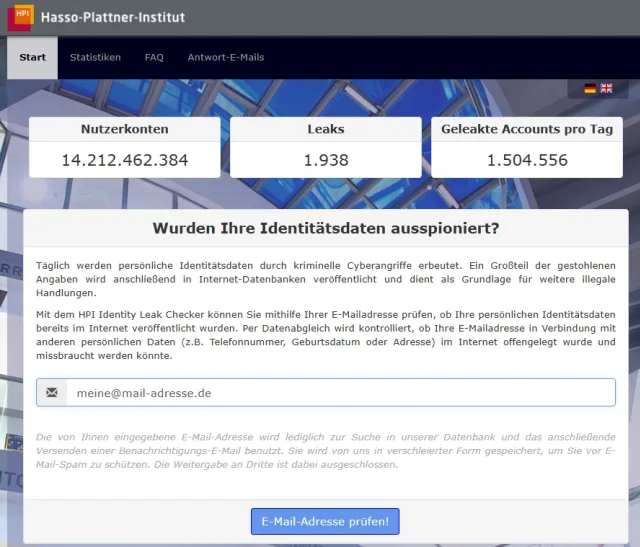Viewport: 640px width, 547px height.
Task: Click the HPI logo icon
Action: 21,18
